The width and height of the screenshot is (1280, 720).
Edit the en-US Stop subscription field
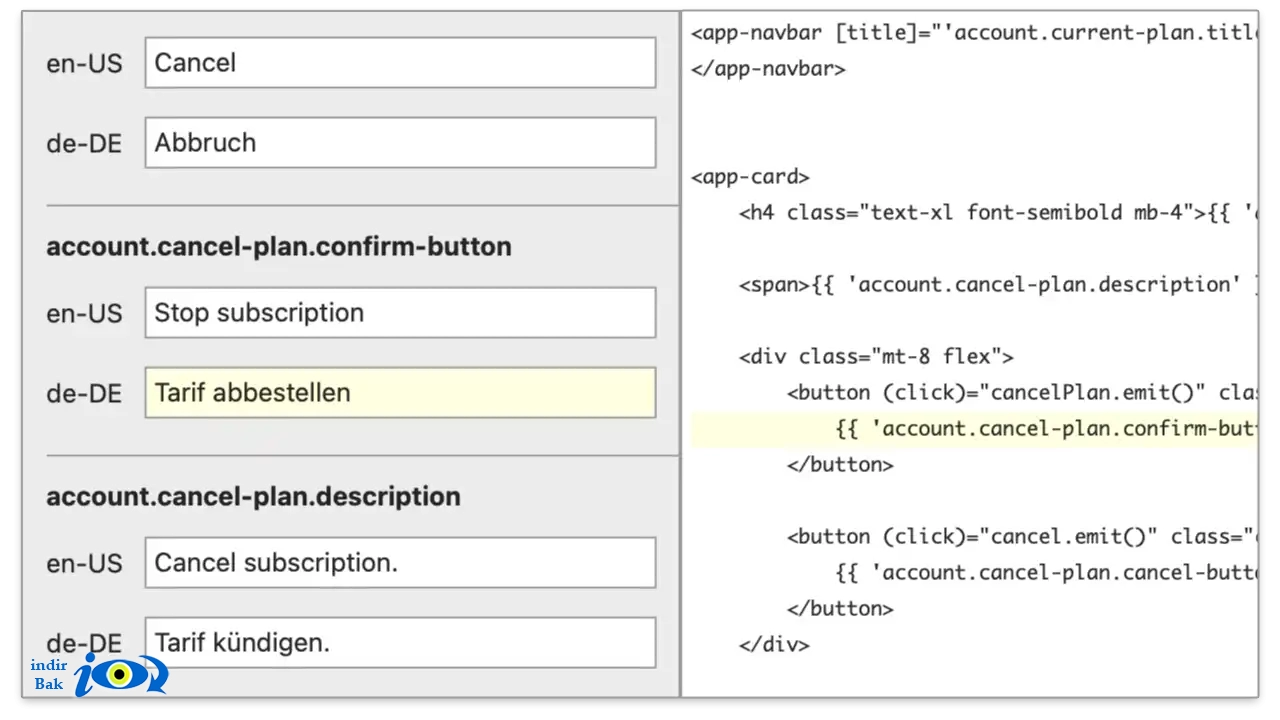(x=400, y=313)
